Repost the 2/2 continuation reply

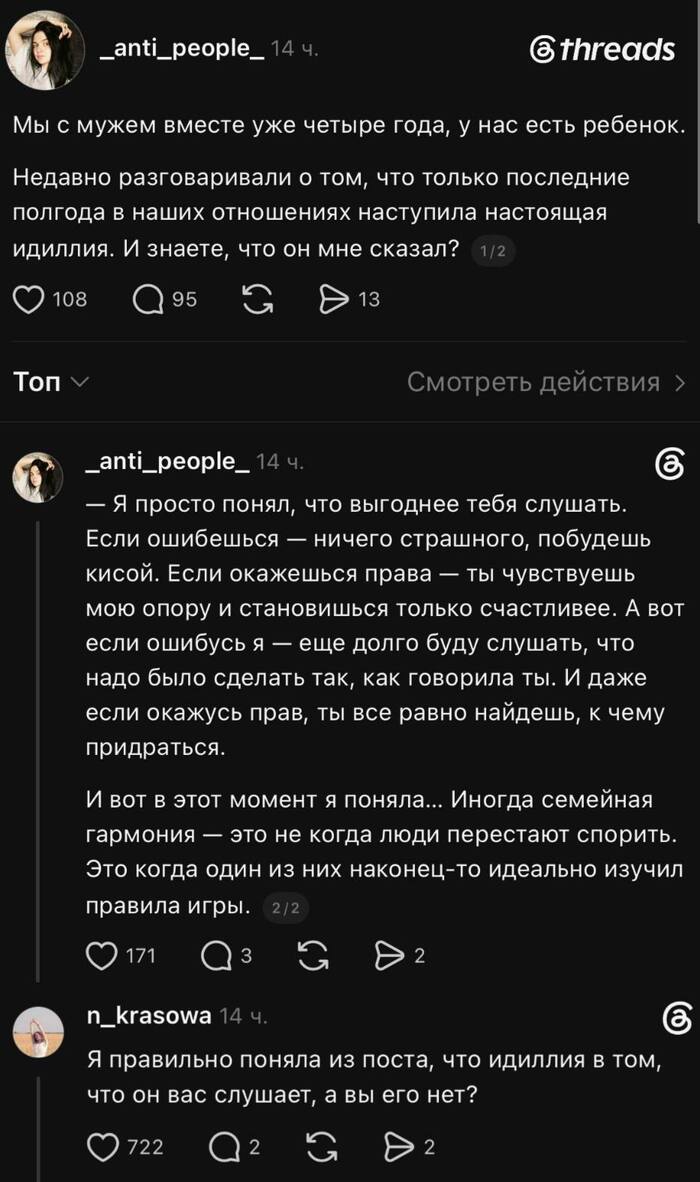[x=313, y=956]
